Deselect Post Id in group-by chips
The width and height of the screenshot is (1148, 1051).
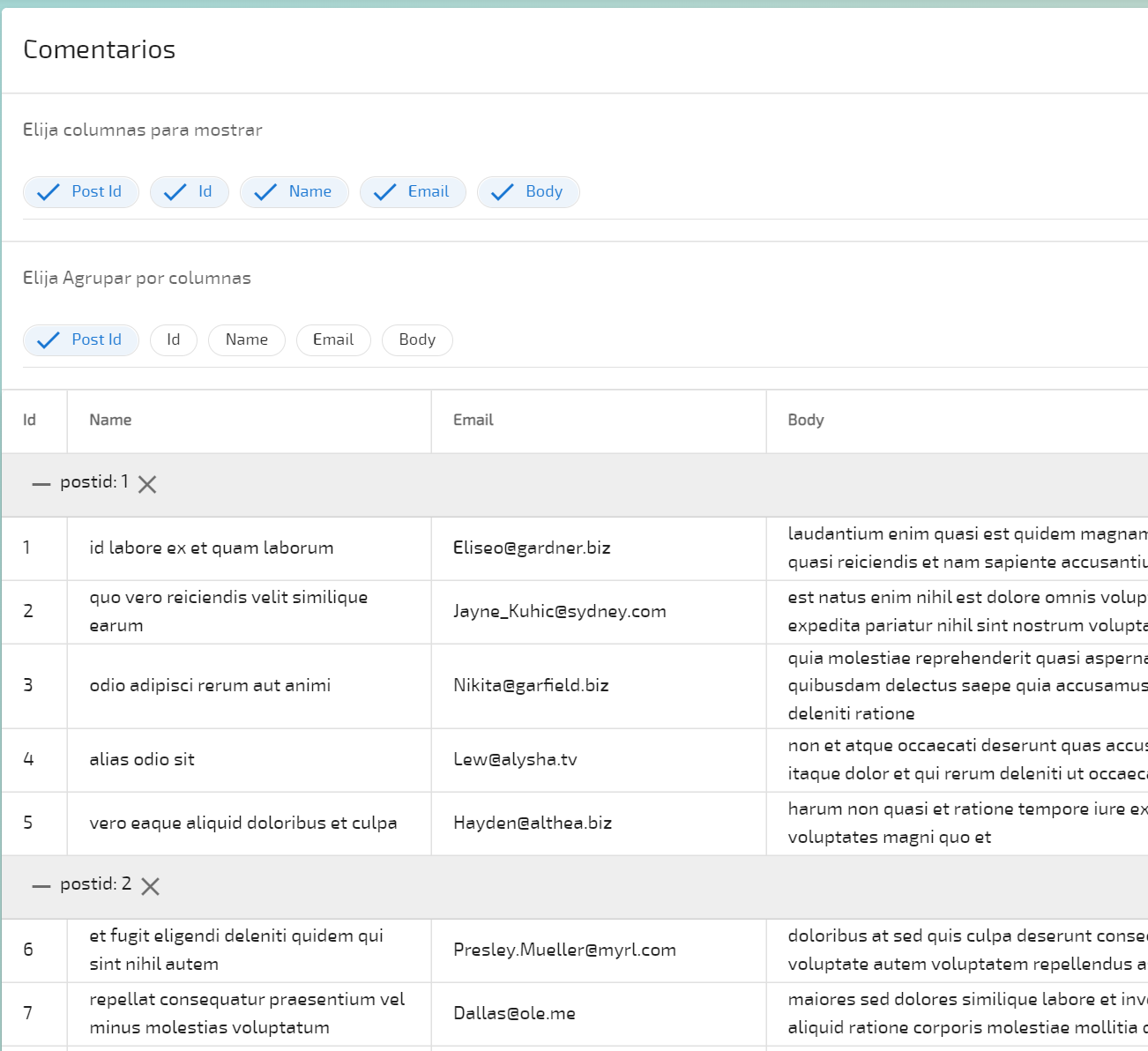pos(81,340)
